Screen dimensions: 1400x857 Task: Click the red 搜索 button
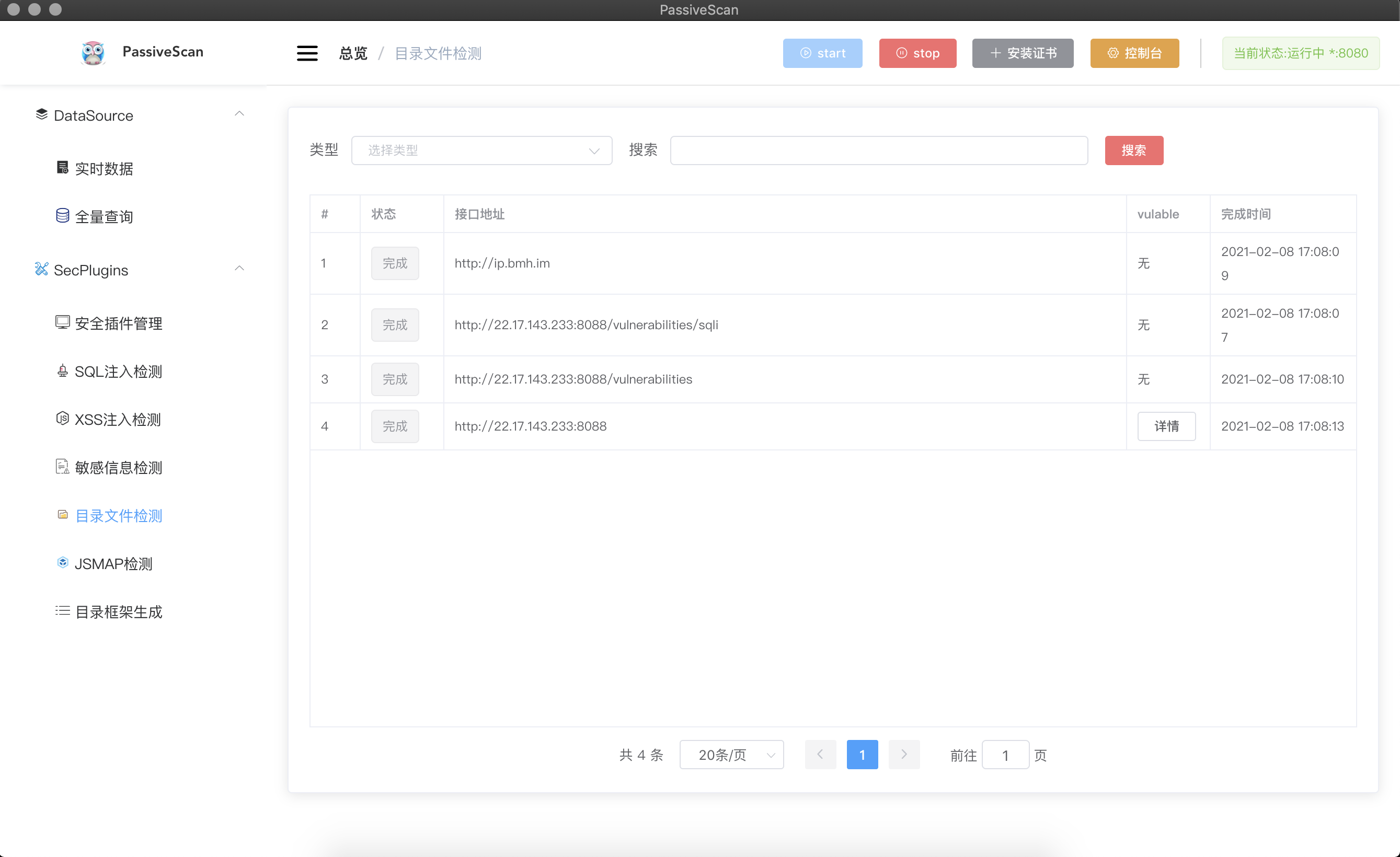pyautogui.click(x=1133, y=150)
